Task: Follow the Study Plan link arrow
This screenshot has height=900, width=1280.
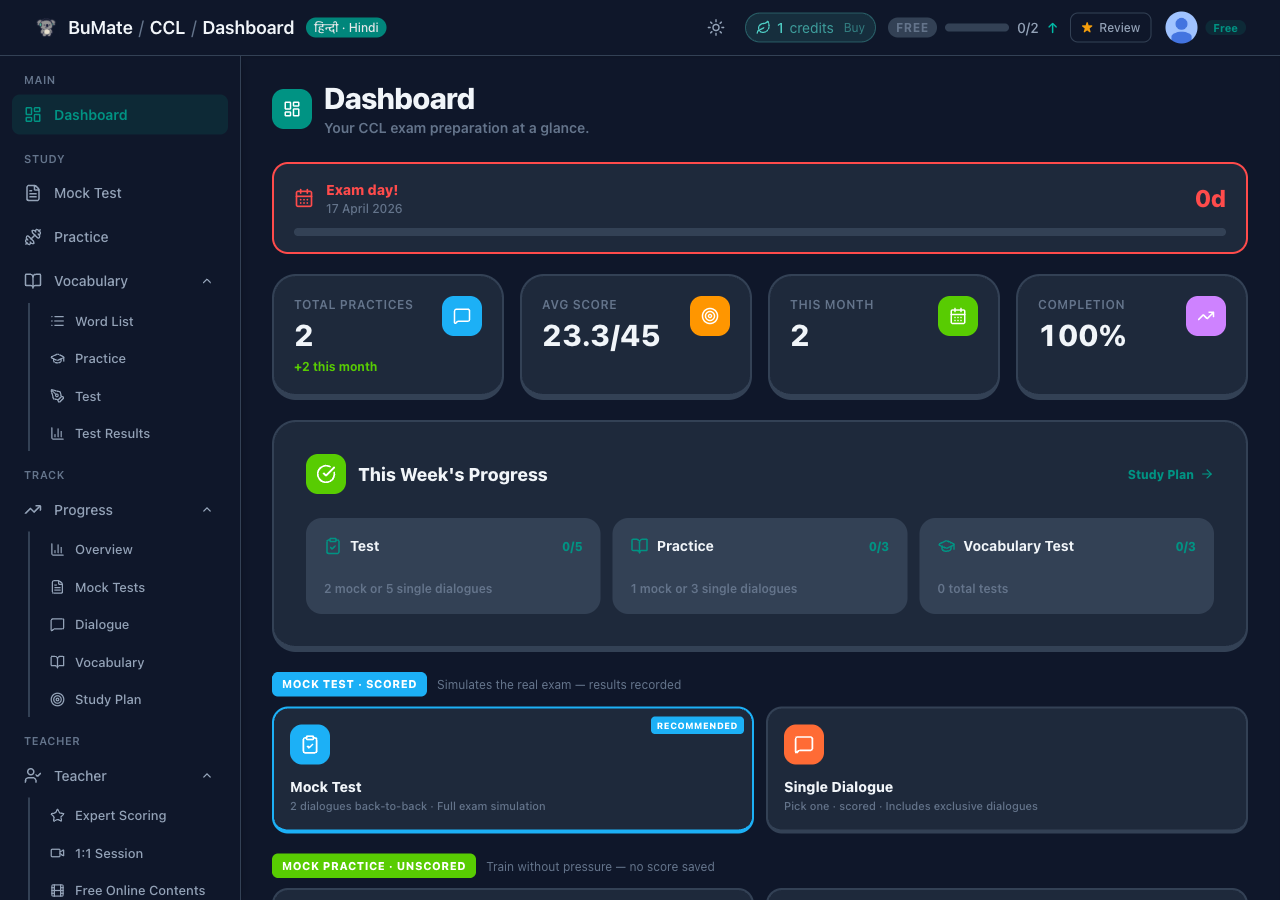Action: 1207,474
